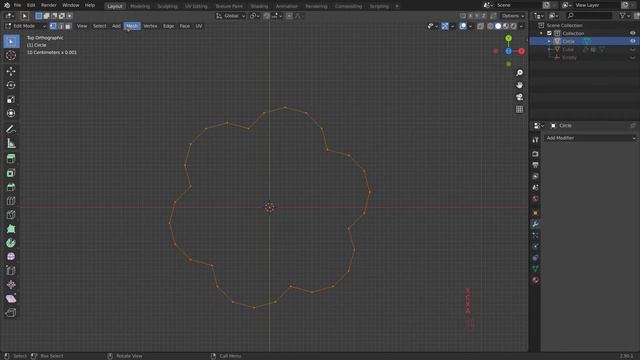The image size is (640, 360).
Task: Select the Knife tool
Action: click(x=11, y=215)
